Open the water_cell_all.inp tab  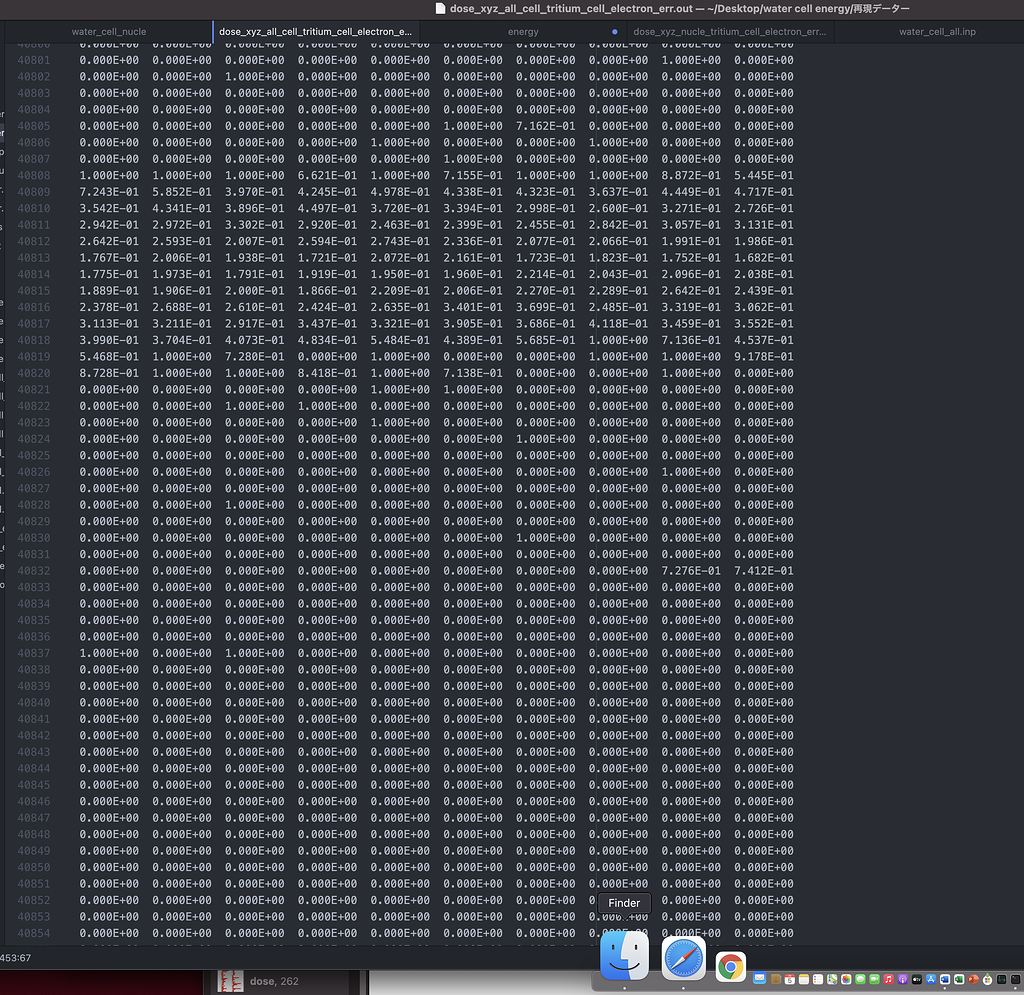[x=937, y=32]
